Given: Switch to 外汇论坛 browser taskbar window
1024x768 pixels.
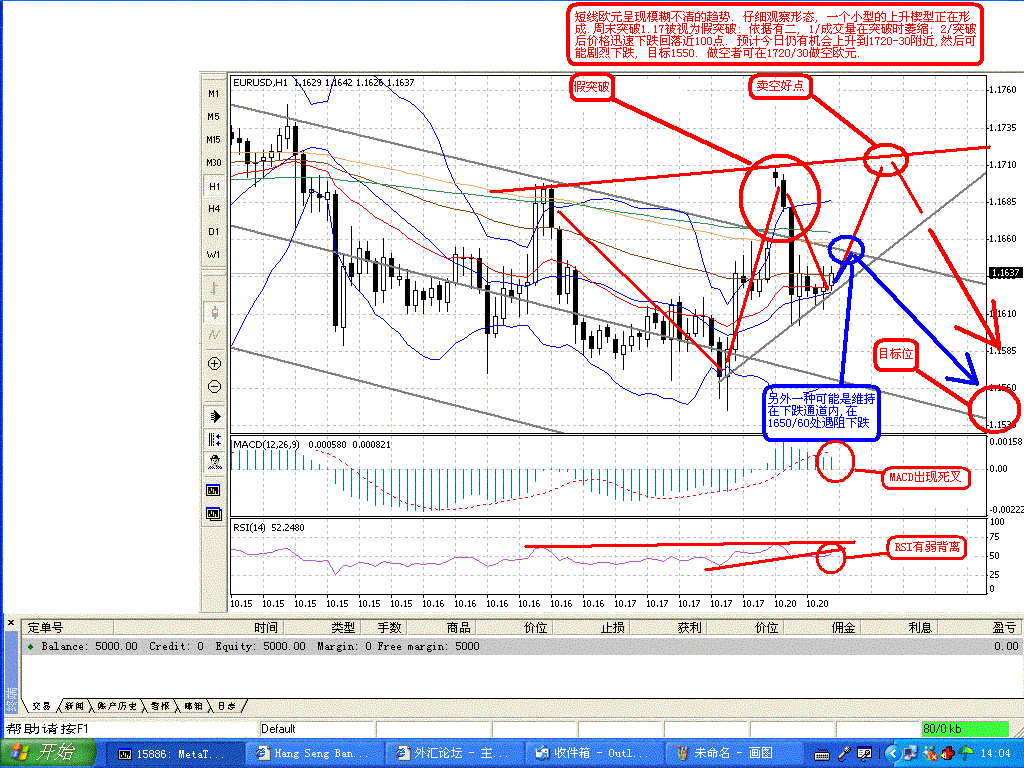Looking at the screenshot, I should [455, 754].
